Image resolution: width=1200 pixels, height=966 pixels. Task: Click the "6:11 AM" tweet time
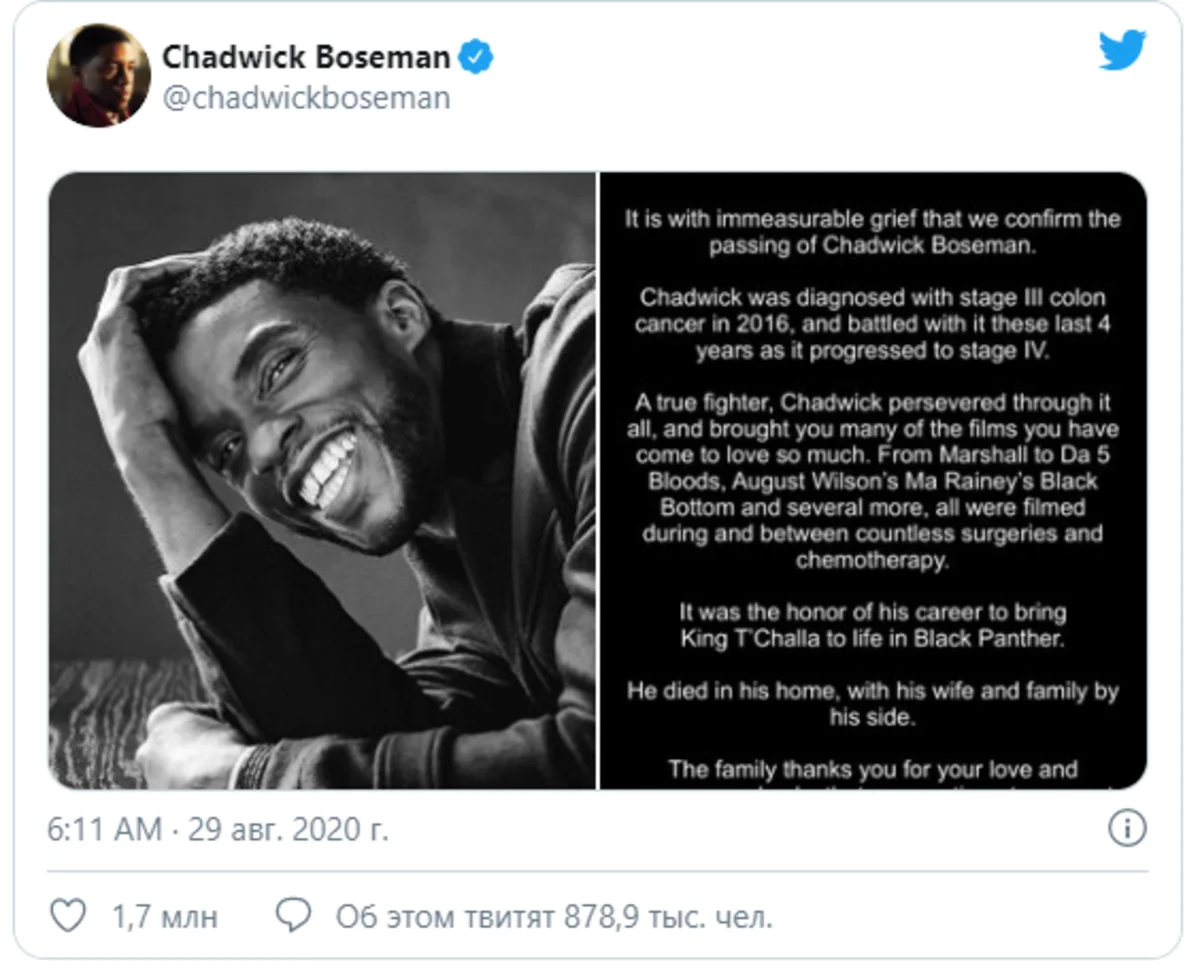[104, 830]
